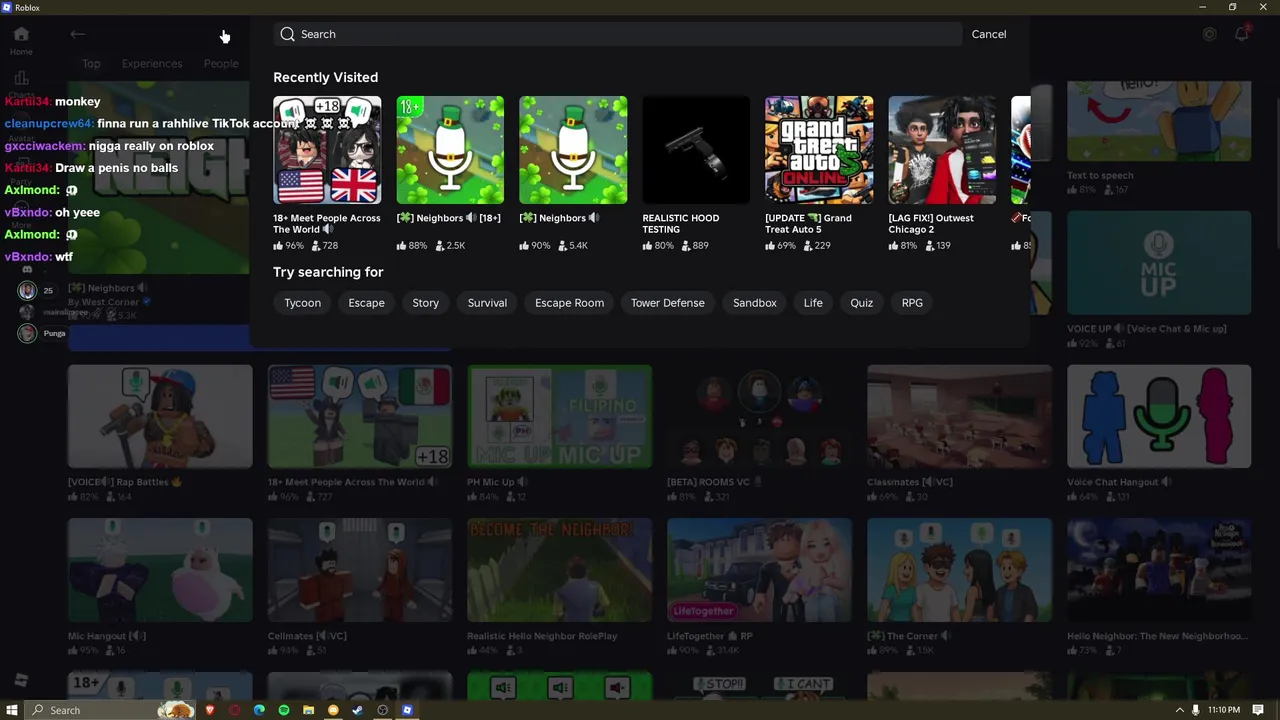
Task: Open the Cellmates VC game card
Action: (360, 570)
